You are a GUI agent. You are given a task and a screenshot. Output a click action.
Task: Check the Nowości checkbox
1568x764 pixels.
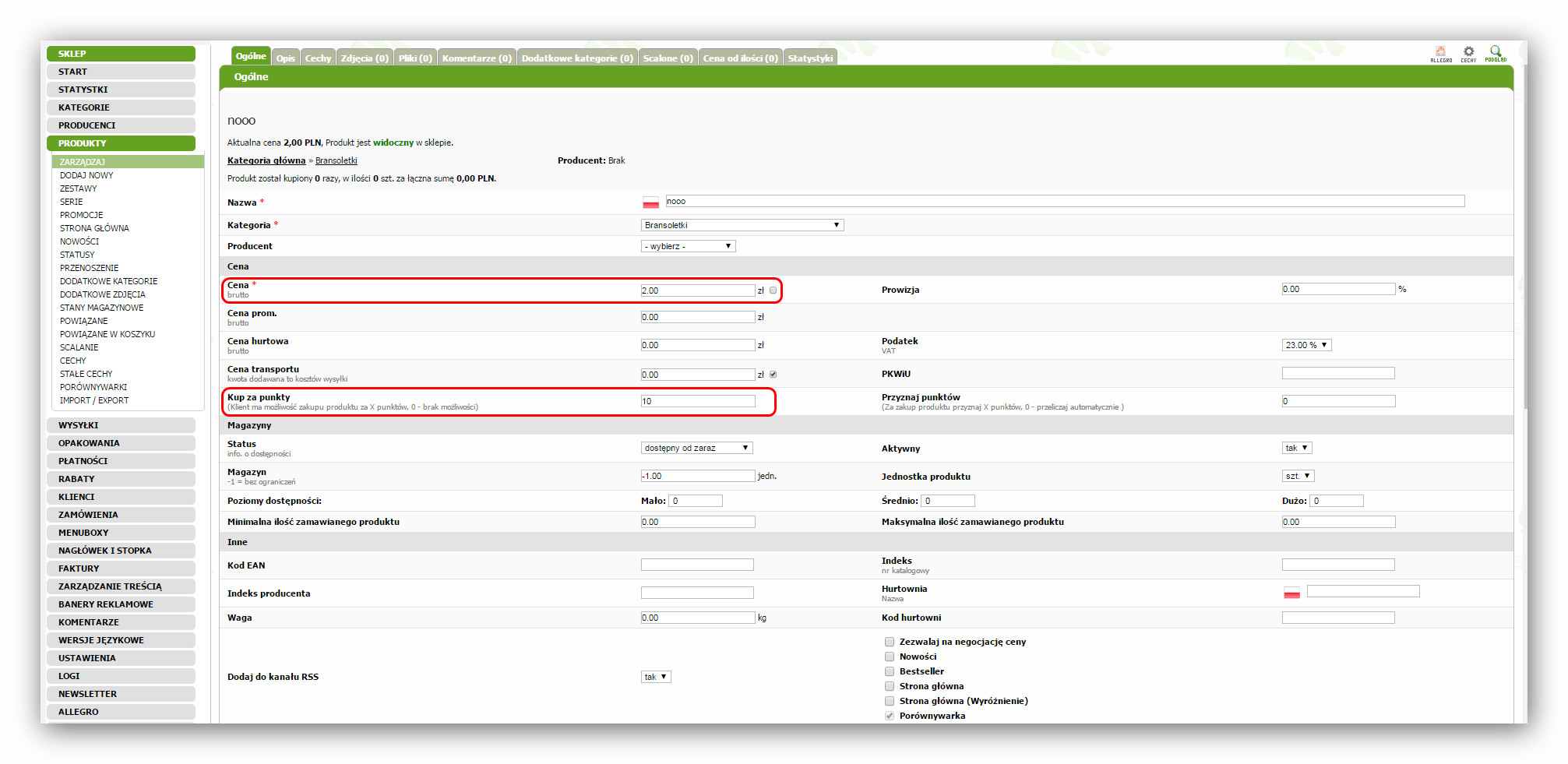point(889,657)
